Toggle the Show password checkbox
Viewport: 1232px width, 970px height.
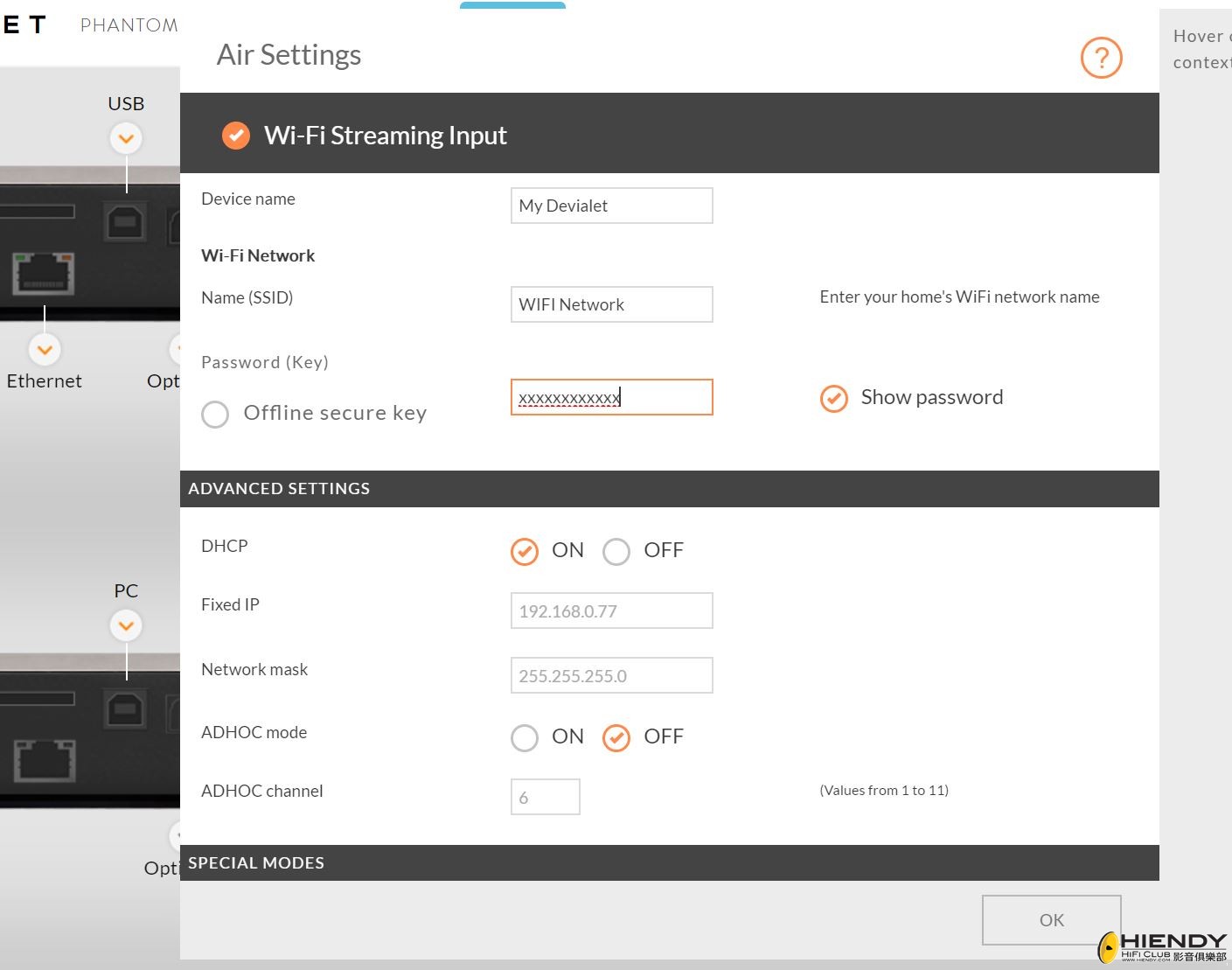tap(833, 398)
